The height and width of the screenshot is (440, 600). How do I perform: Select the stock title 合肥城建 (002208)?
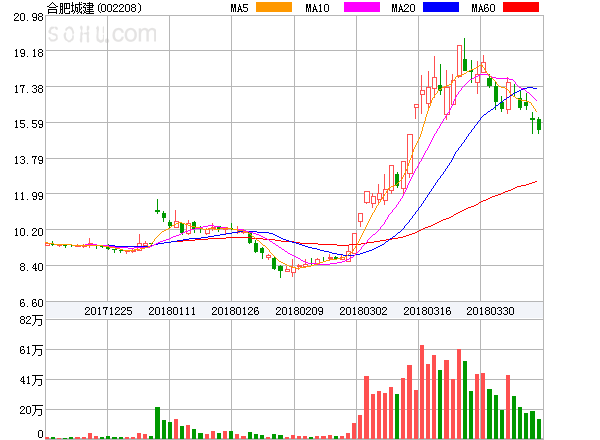[x=94, y=8]
